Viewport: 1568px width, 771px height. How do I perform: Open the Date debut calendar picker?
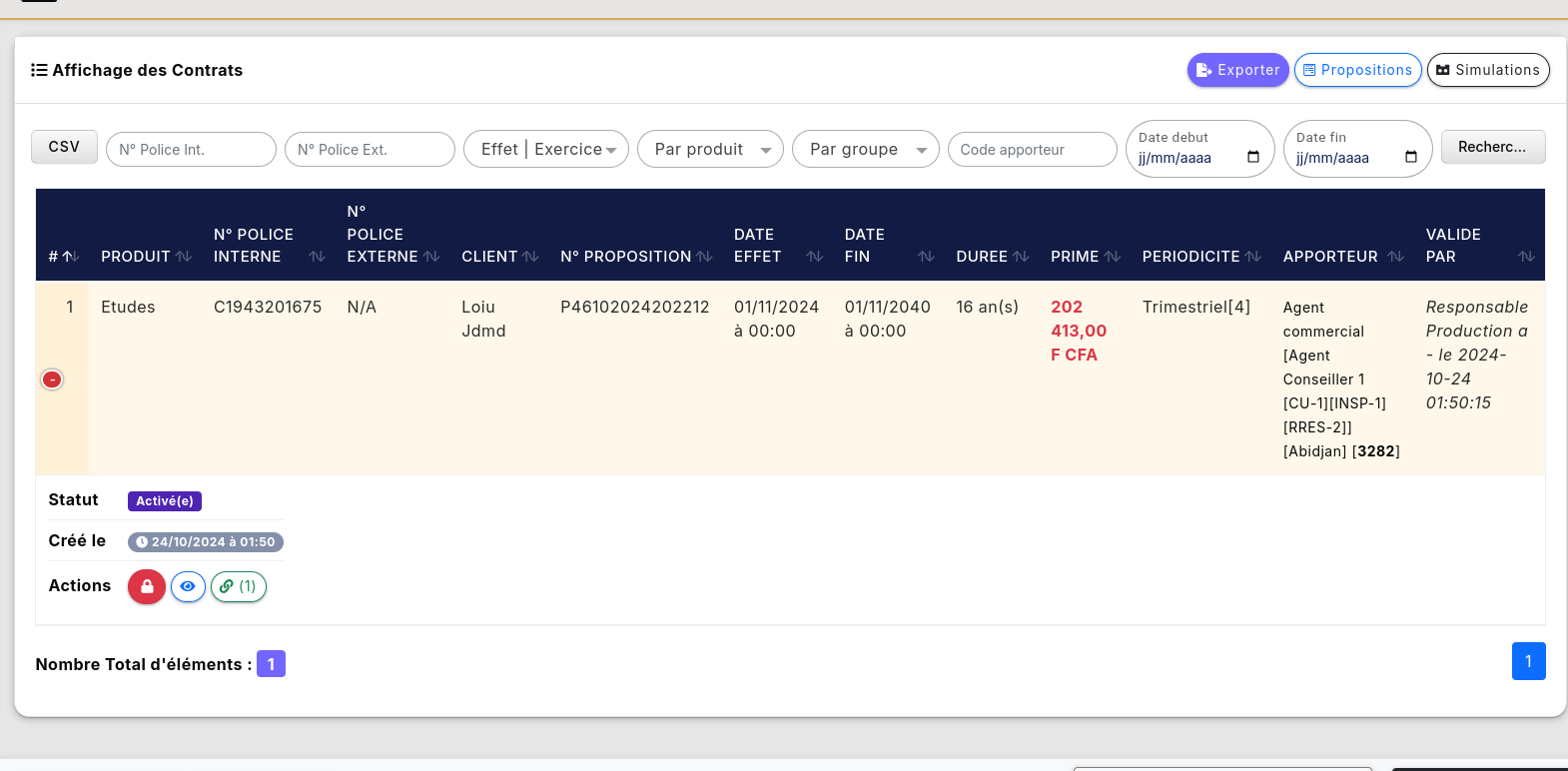pyautogui.click(x=1253, y=158)
